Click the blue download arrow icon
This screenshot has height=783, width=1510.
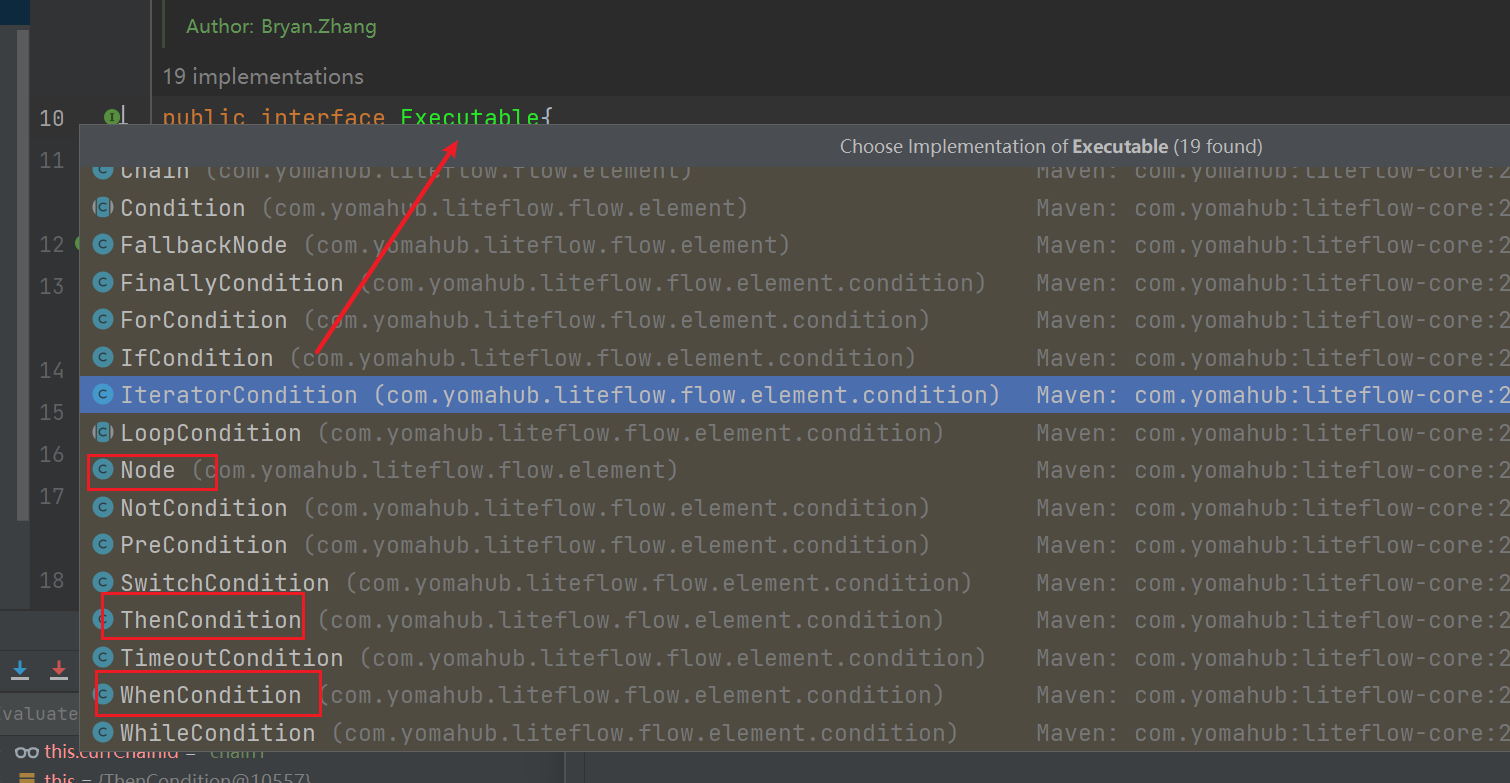point(19,670)
